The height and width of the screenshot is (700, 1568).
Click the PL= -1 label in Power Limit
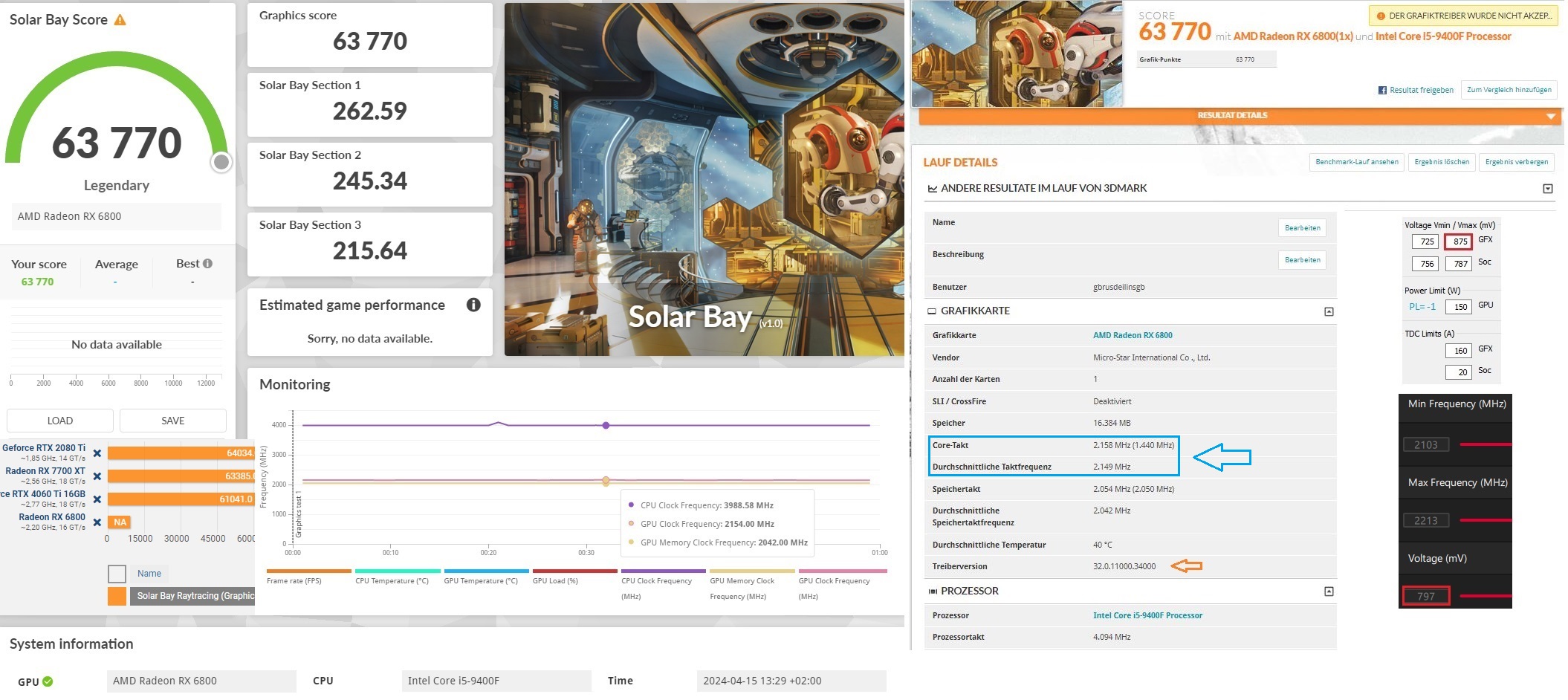click(1422, 307)
